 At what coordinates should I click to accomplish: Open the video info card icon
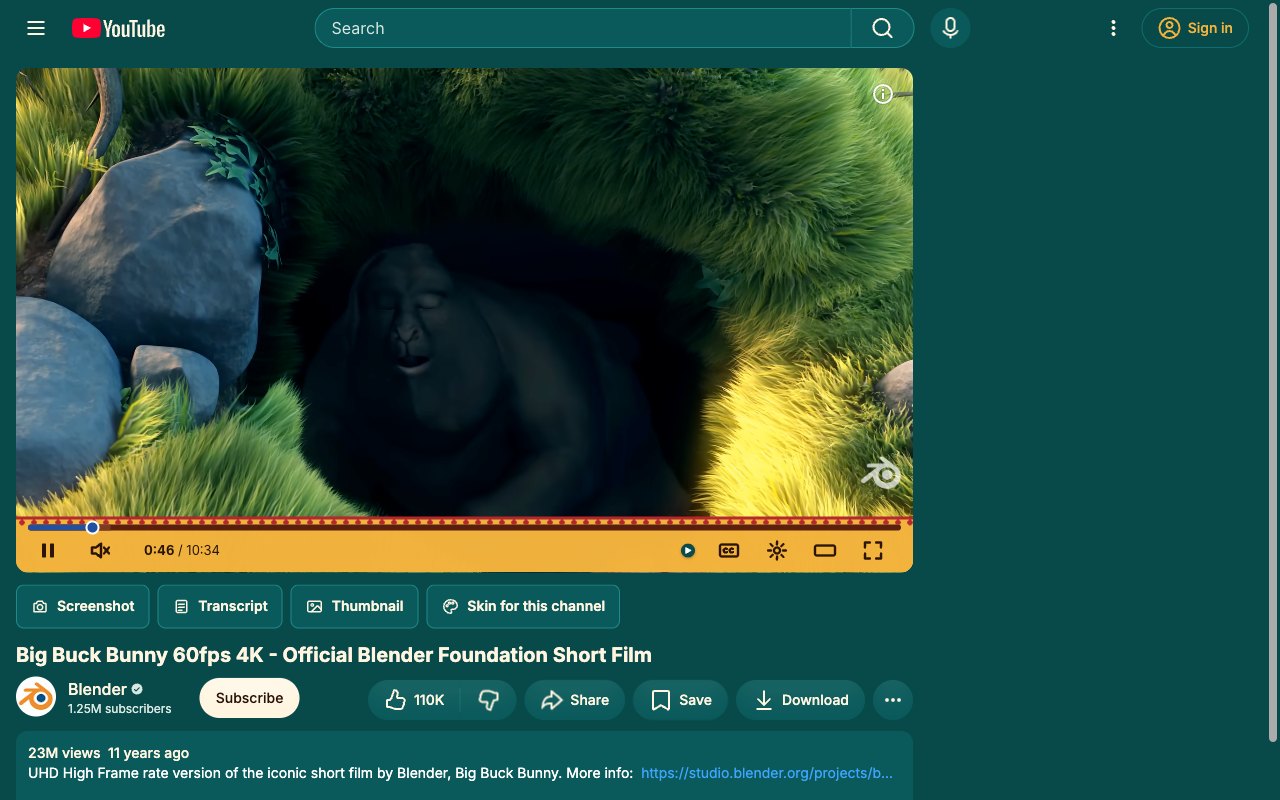(x=883, y=94)
